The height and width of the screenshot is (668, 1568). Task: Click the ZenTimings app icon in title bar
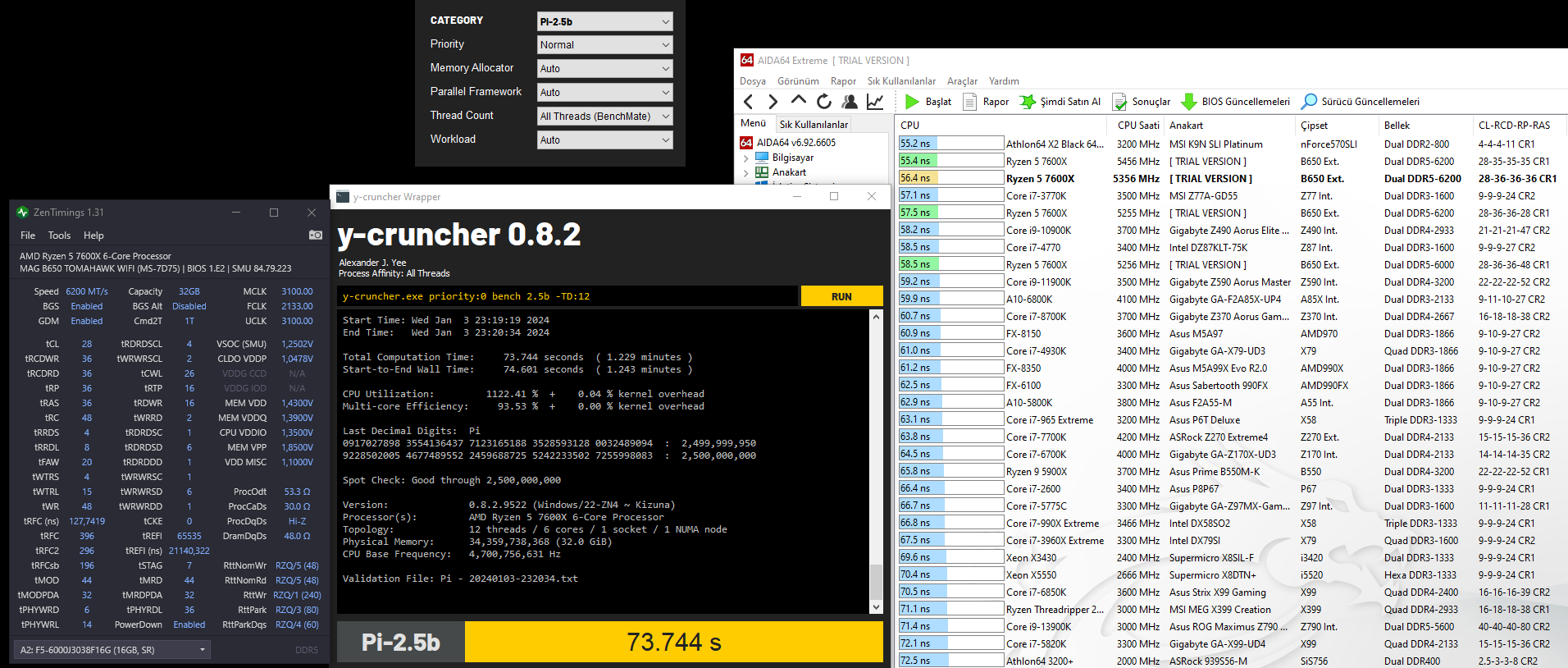[x=22, y=212]
